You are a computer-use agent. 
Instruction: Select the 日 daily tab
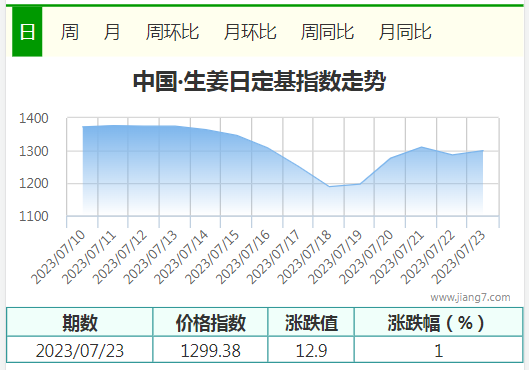point(27,32)
